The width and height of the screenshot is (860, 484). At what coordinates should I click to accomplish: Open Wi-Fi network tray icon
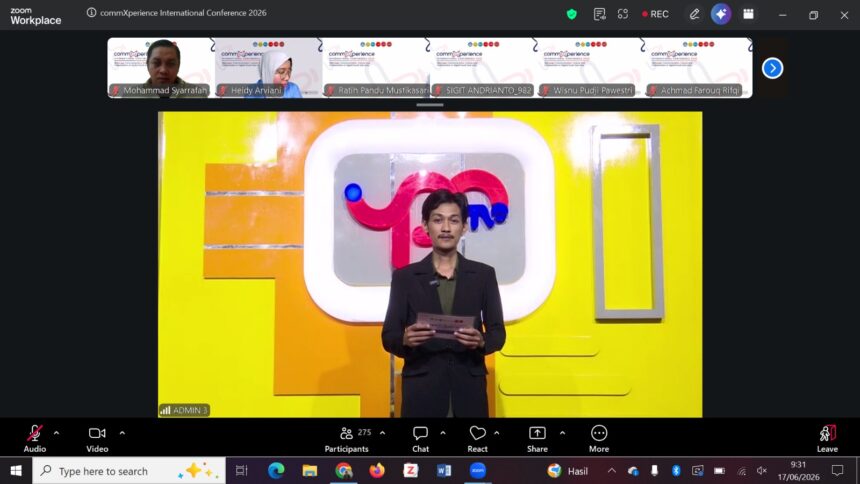[x=742, y=471]
